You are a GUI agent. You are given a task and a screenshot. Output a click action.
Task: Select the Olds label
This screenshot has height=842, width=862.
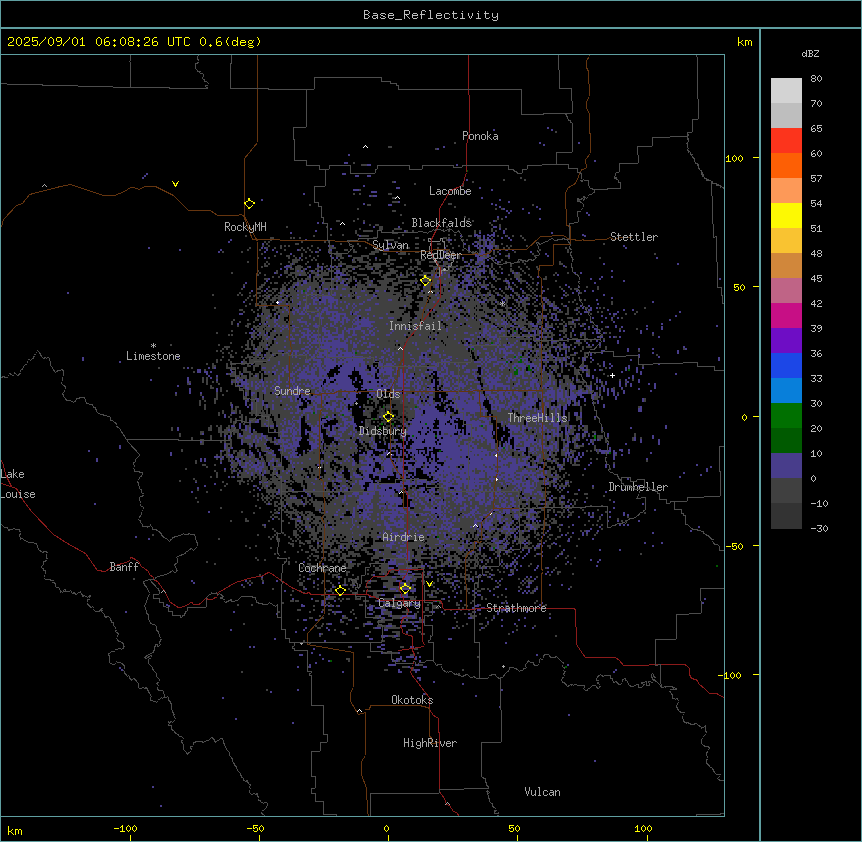click(388, 394)
